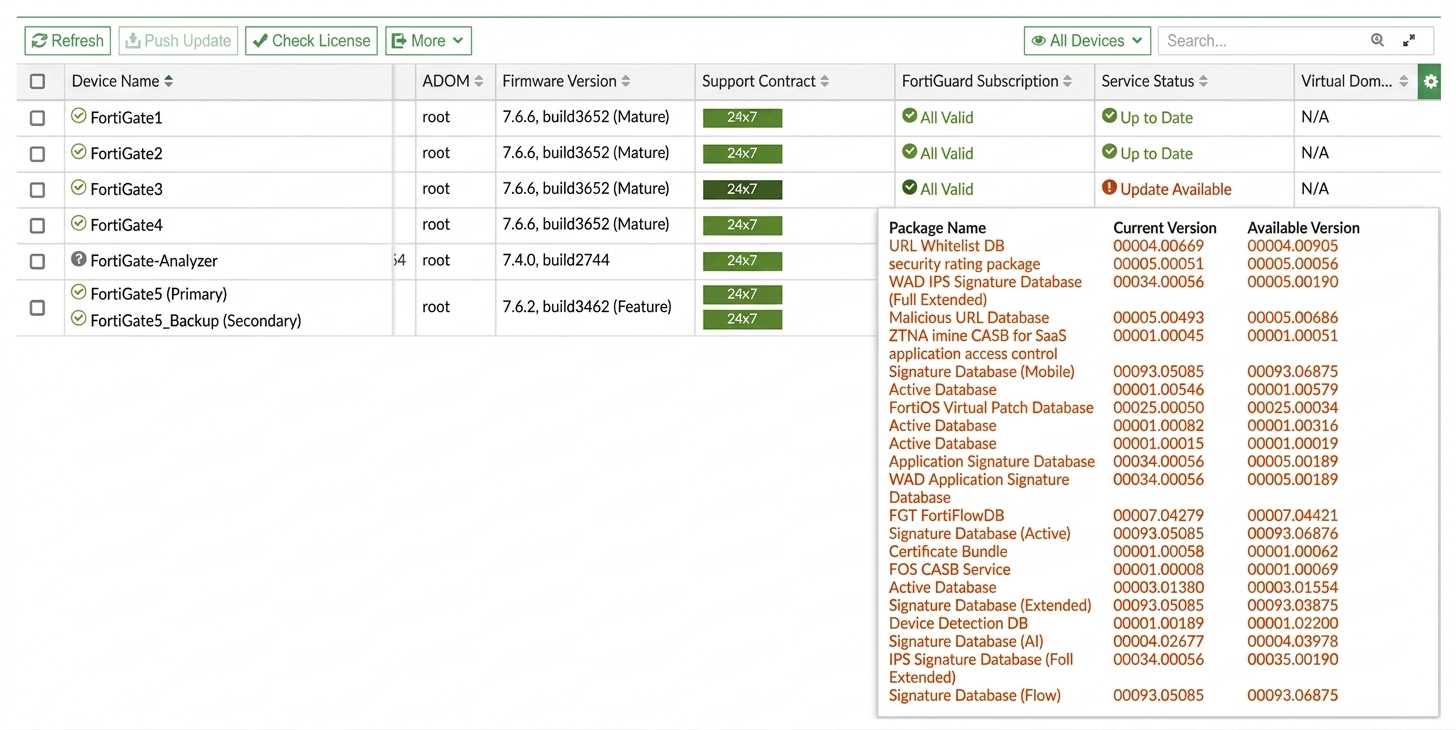Check the FortiGate1 row checkbox
1456x730 pixels.
pos(37,118)
